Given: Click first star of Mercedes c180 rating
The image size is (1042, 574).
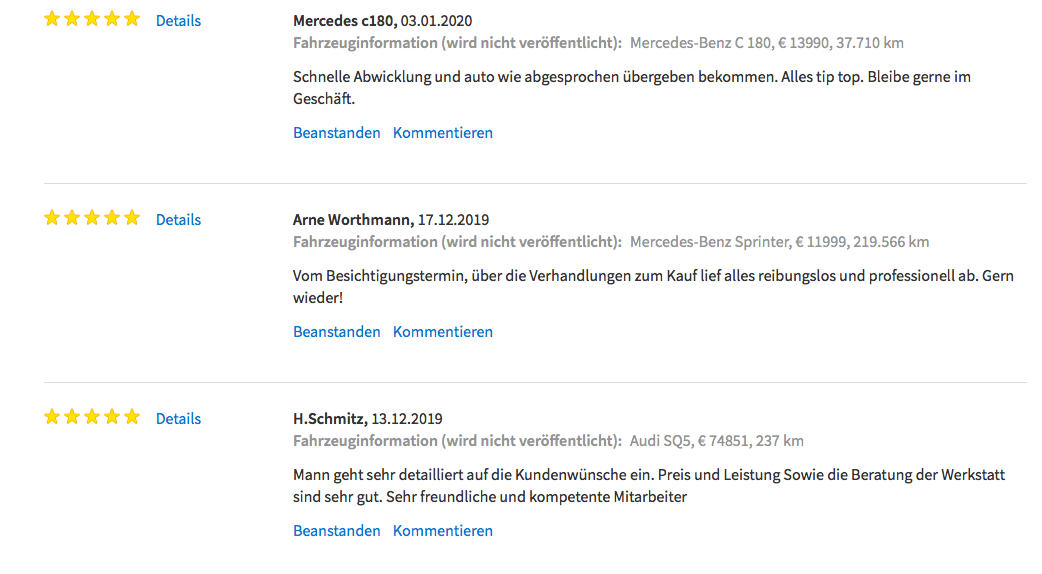Looking at the screenshot, I should click(x=52, y=19).
